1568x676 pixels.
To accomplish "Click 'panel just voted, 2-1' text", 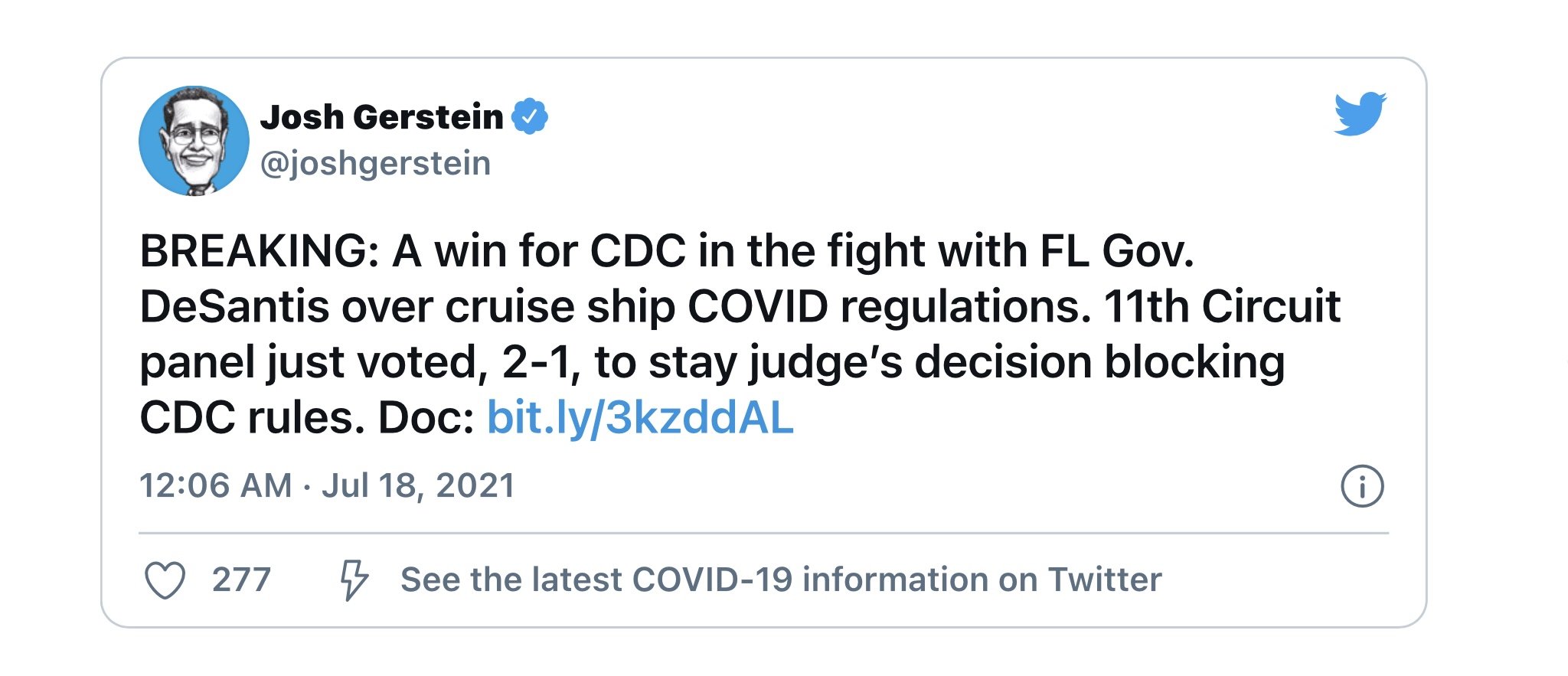I will pos(357,363).
